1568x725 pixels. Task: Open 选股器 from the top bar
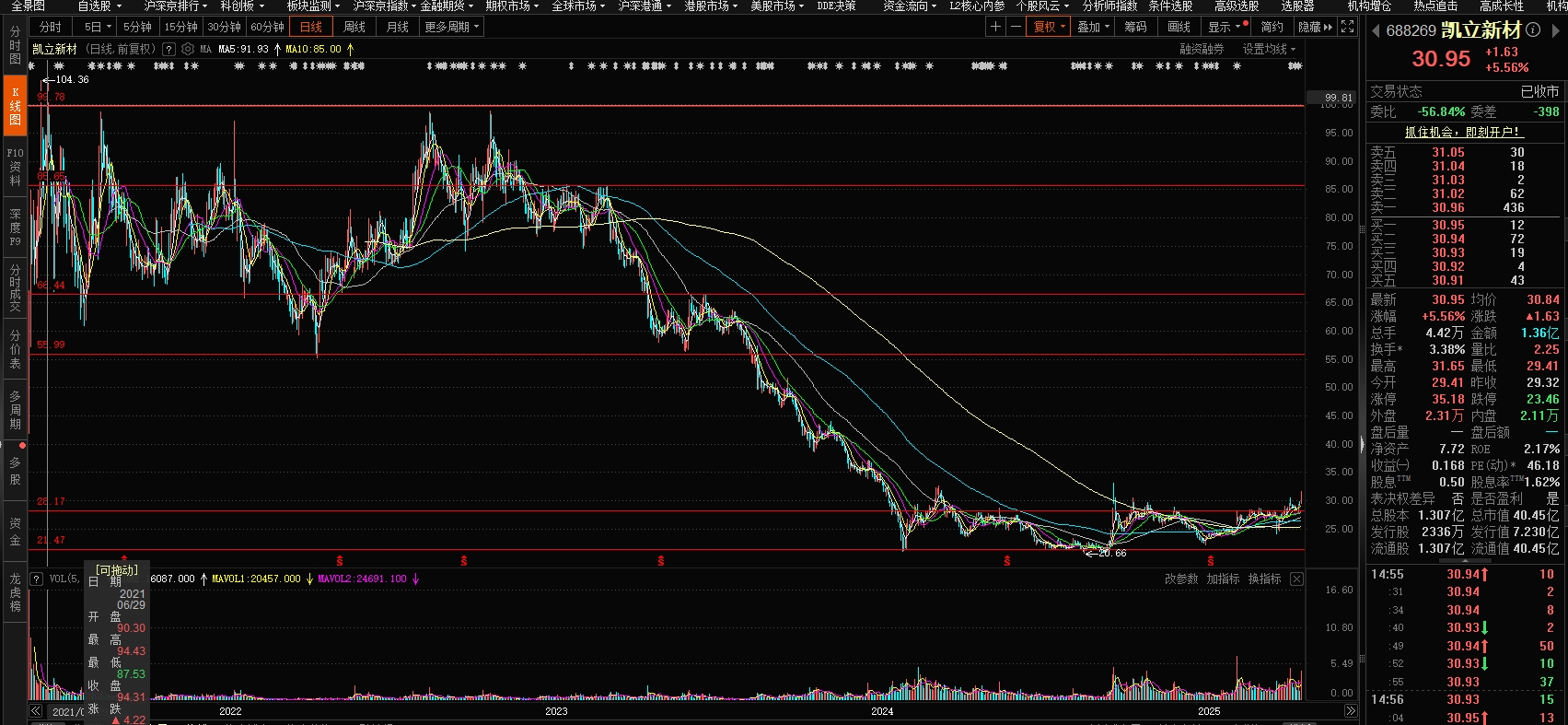click(1297, 6)
